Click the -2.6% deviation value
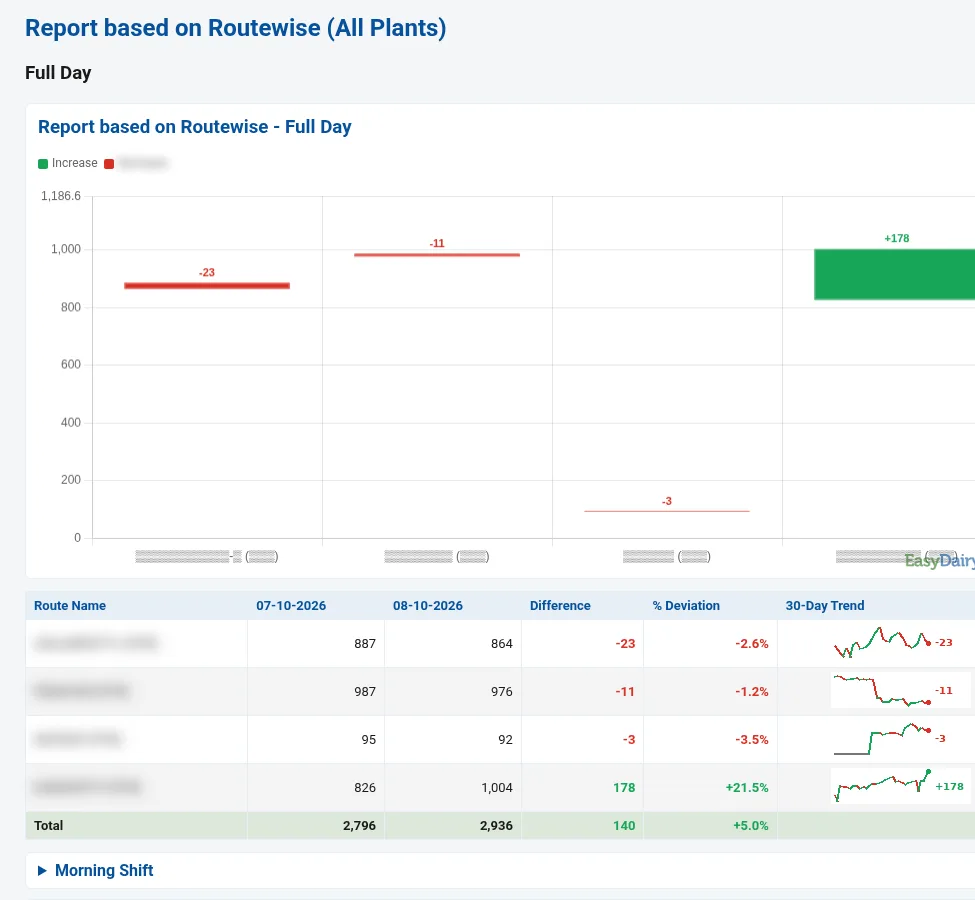Screen dimensions: 975x900 (752, 644)
